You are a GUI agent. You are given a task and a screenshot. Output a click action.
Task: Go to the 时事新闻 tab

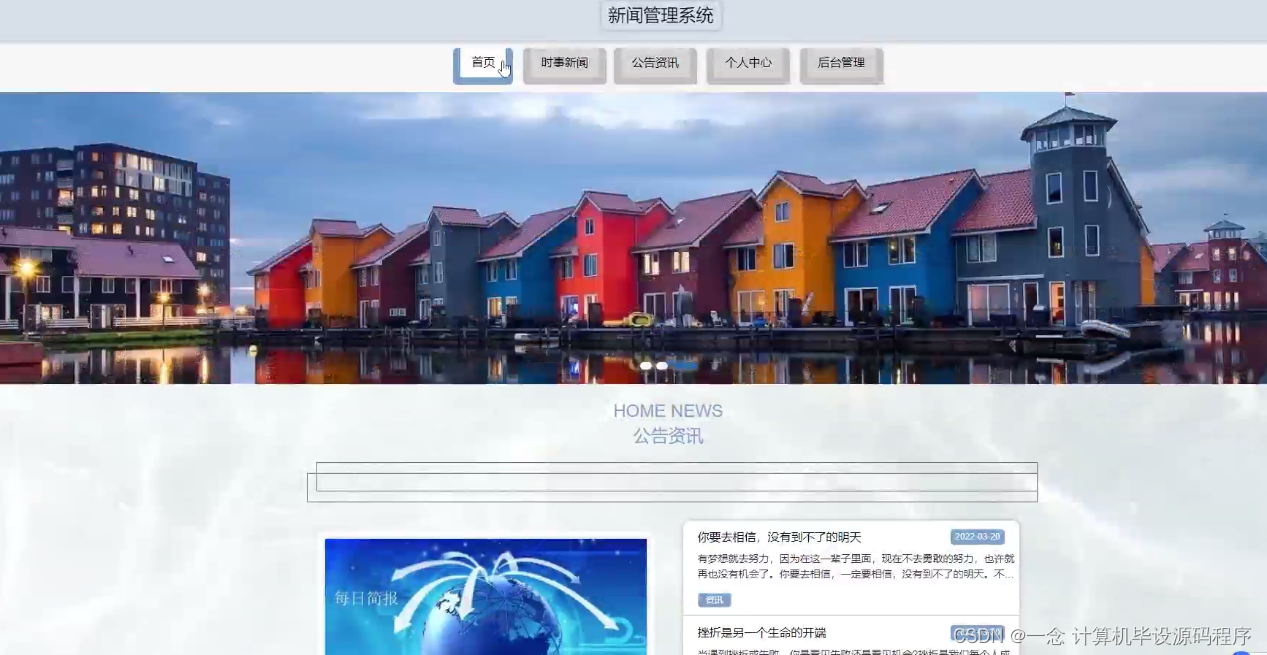pos(564,65)
